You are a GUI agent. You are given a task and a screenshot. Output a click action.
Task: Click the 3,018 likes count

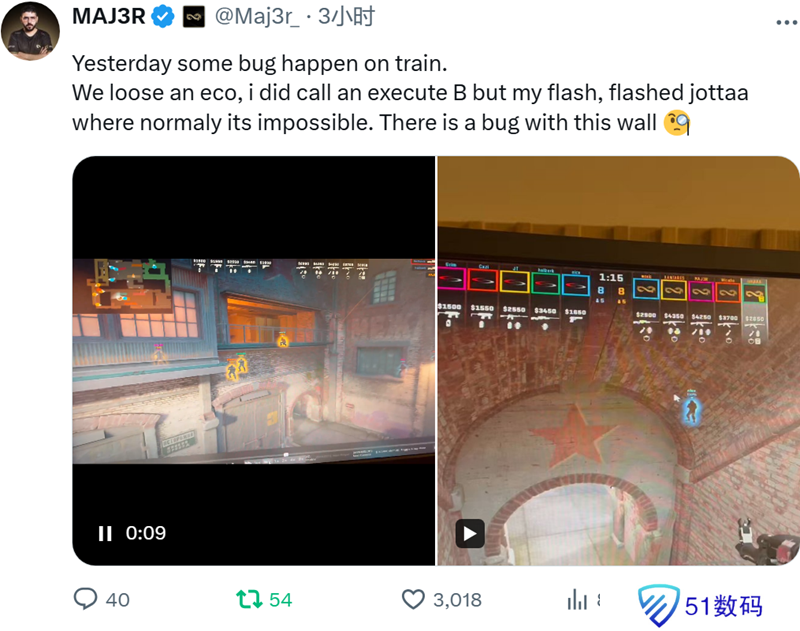click(457, 600)
